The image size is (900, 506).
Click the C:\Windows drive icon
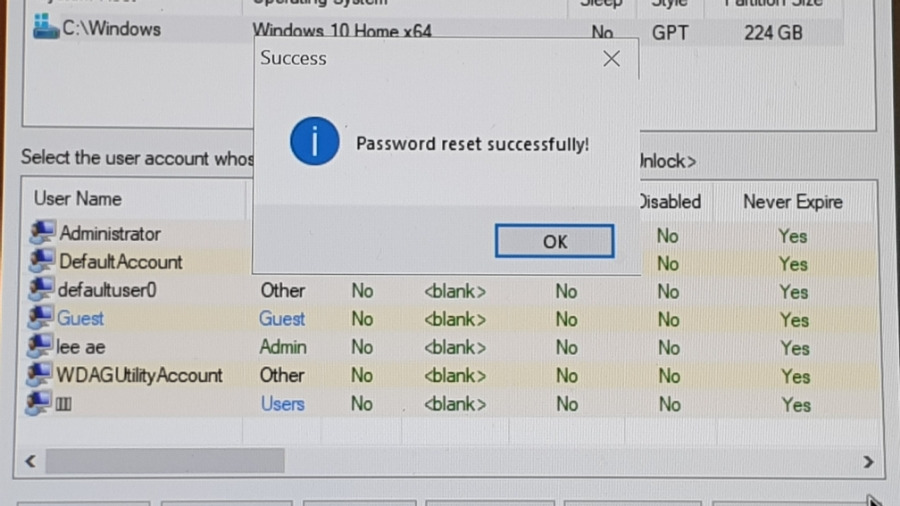pyautogui.click(x=46, y=27)
